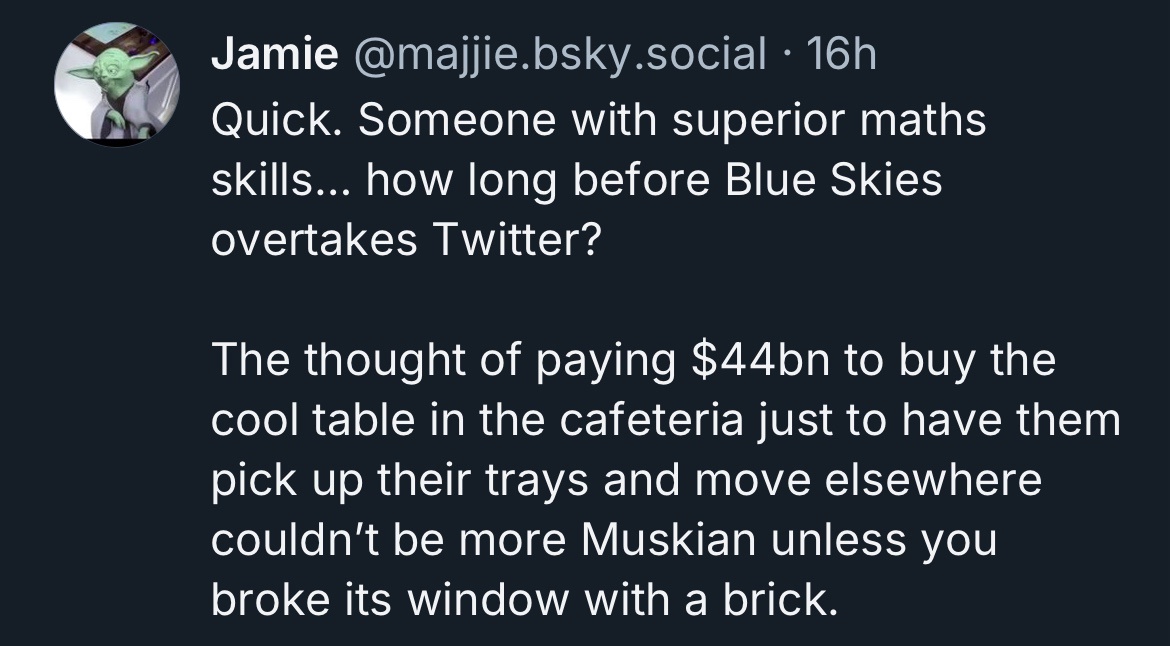Viewport: 1170px width, 646px height.
Task: Click the line starting "Quick. Someone with superior"
Action: (x=598, y=120)
